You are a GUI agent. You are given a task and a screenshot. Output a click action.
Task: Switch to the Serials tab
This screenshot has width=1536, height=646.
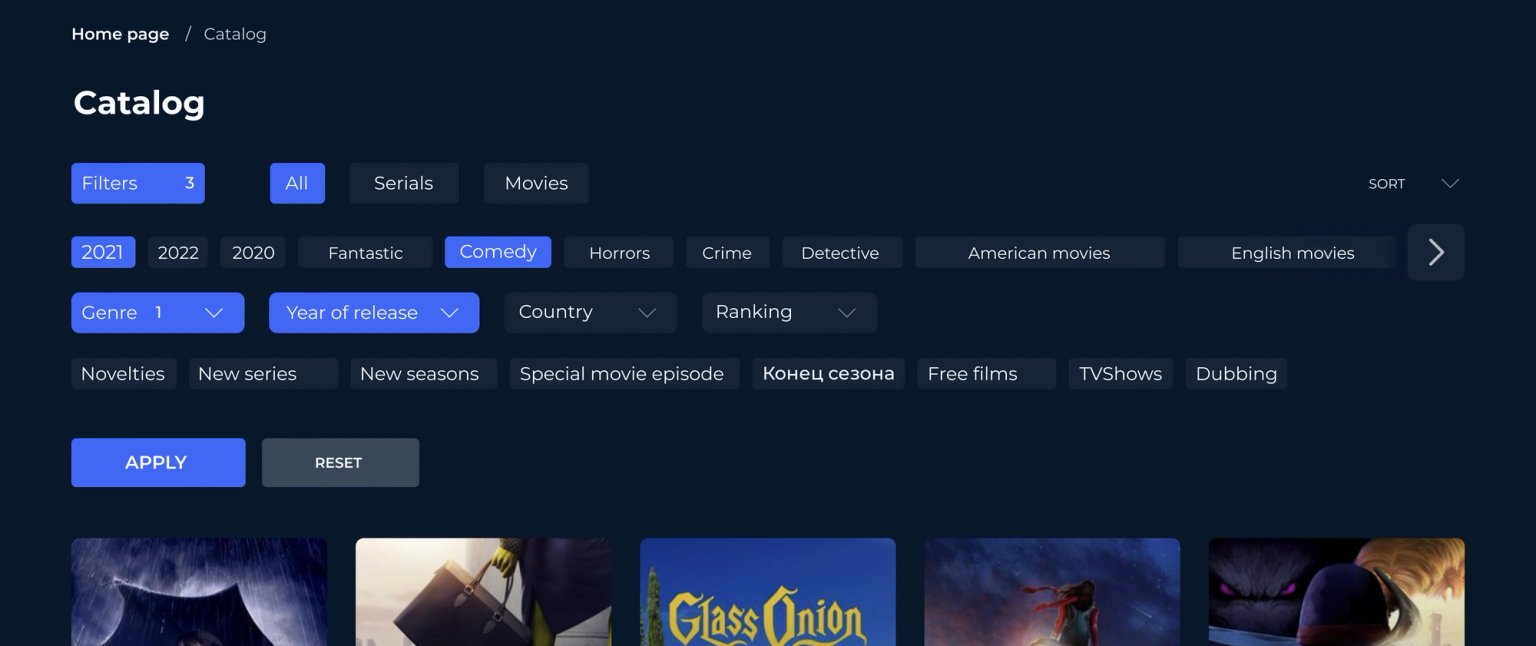coord(404,184)
